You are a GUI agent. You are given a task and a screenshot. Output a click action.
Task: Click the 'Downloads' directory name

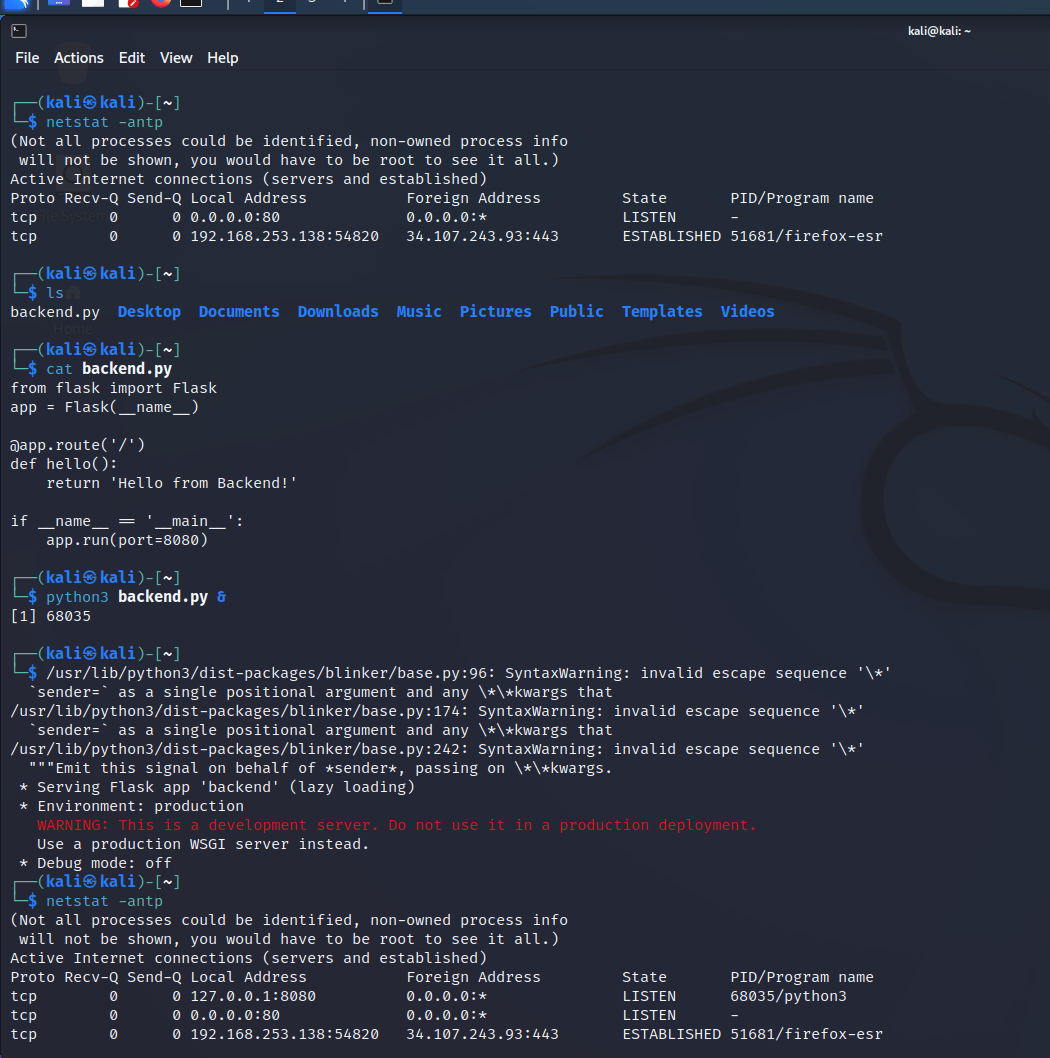pos(338,312)
